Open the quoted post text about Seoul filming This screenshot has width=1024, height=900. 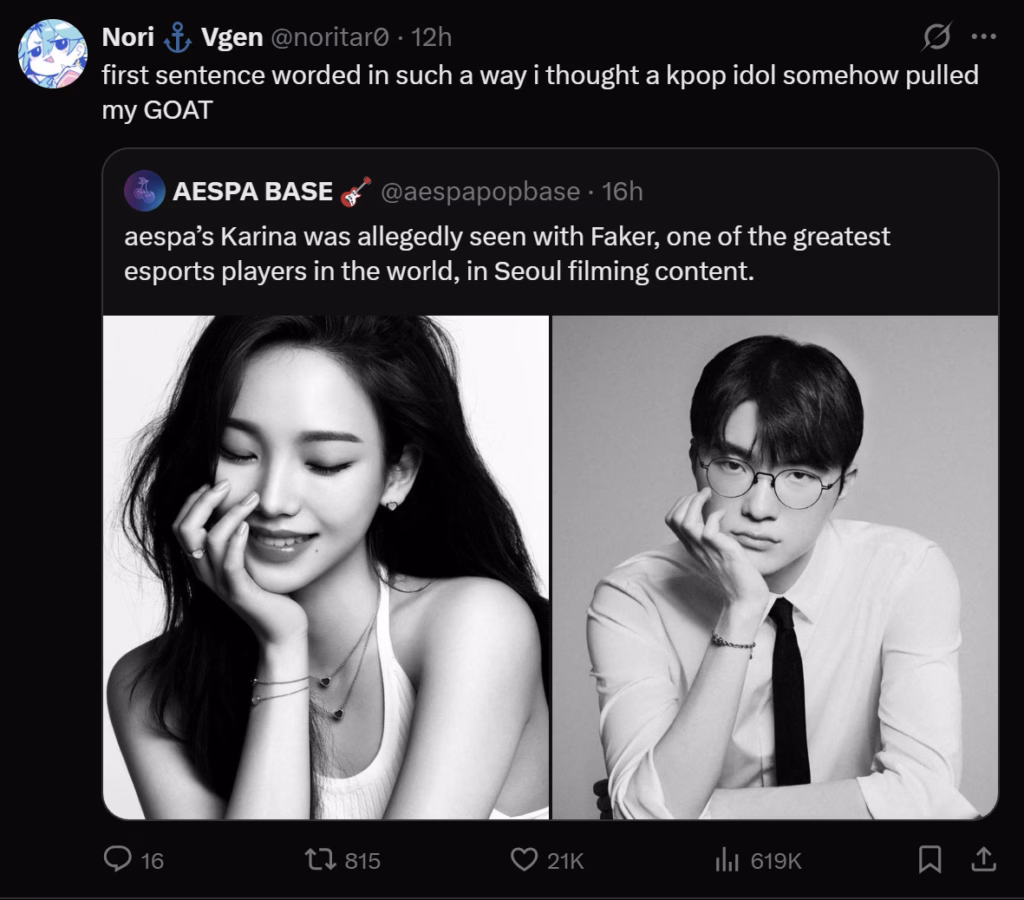[507, 254]
